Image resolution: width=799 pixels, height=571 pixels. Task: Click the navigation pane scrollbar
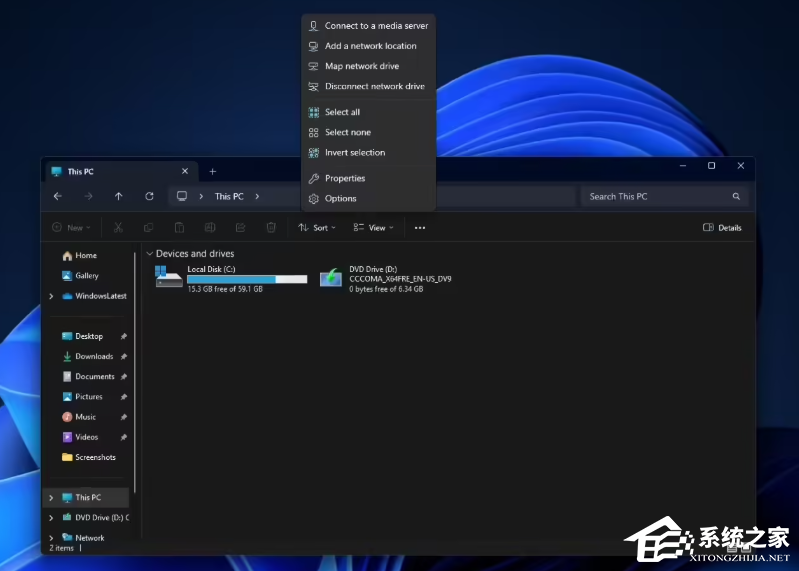tap(135, 372)
